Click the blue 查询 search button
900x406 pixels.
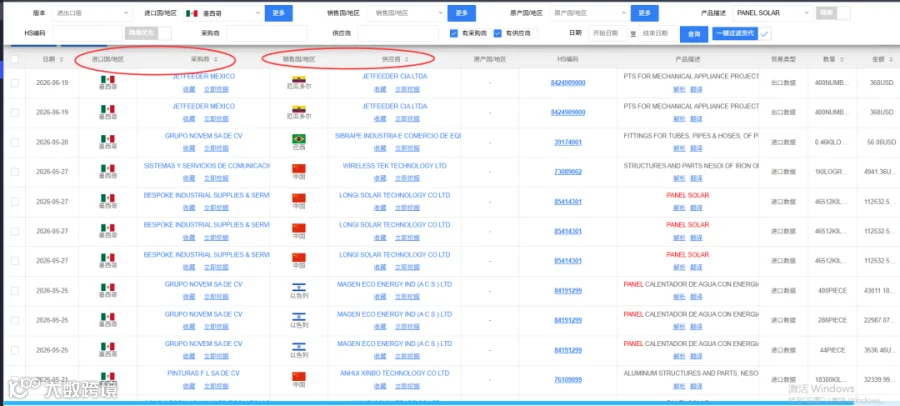point(694,34)
